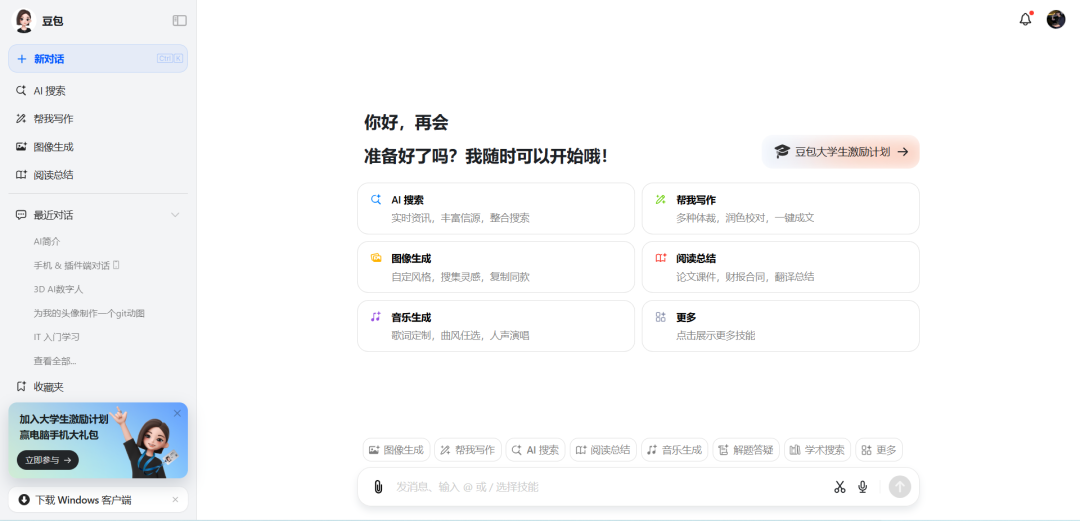
Task: Close the 大学生激励计划 promo banner
Action: pos(177,413)
